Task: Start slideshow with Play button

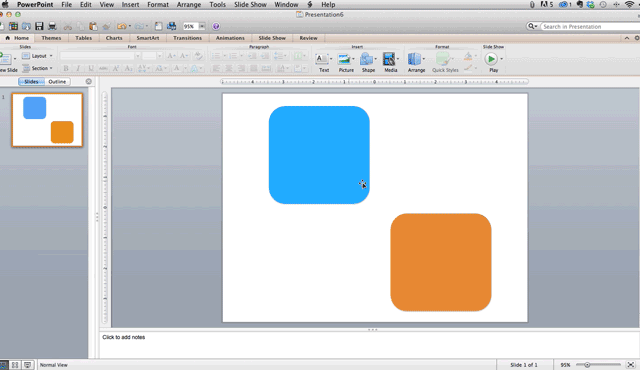Action: (x=491, y=59)
